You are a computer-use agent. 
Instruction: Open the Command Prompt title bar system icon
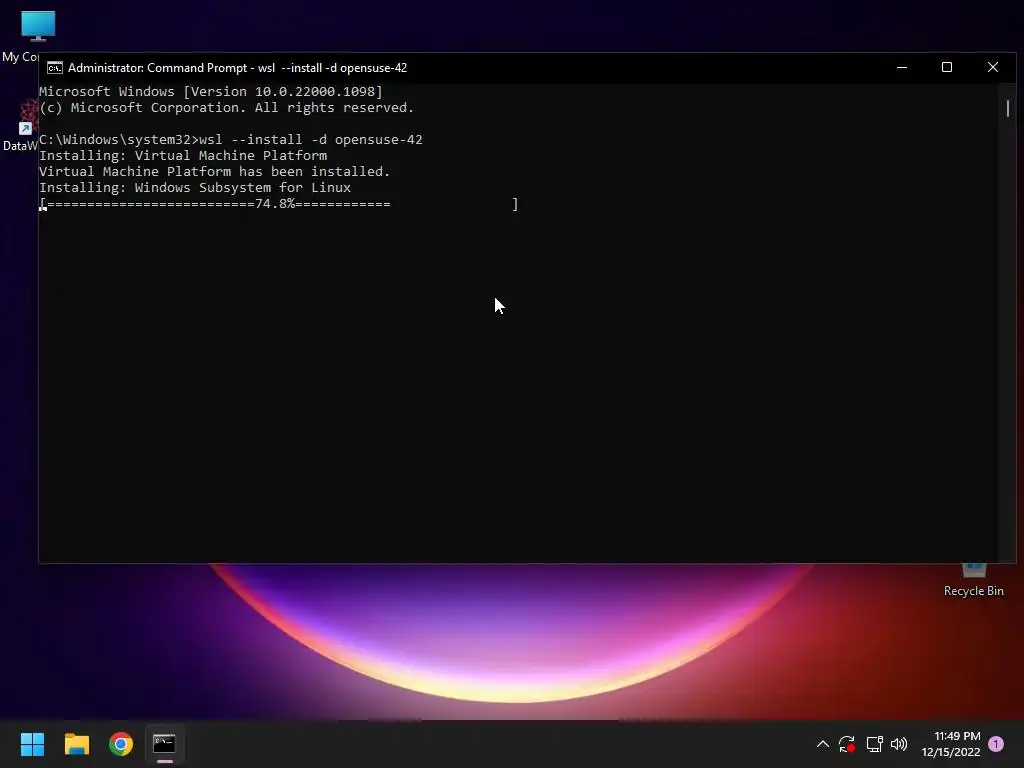[x=55, y=68]
